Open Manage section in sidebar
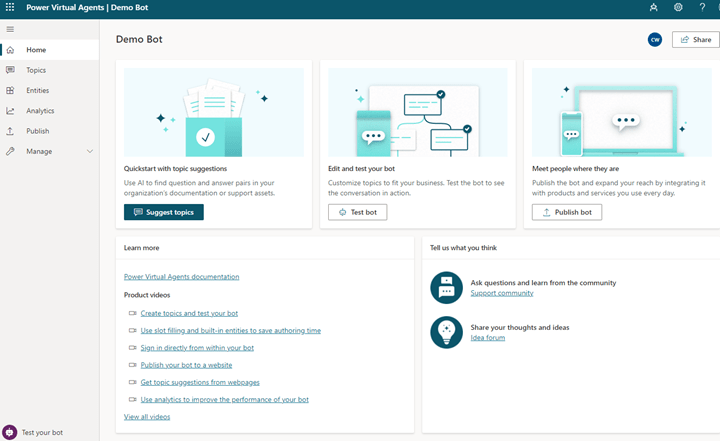Viewport: 720px width, 441px height. pyautogui.click(x=50, y=151)
